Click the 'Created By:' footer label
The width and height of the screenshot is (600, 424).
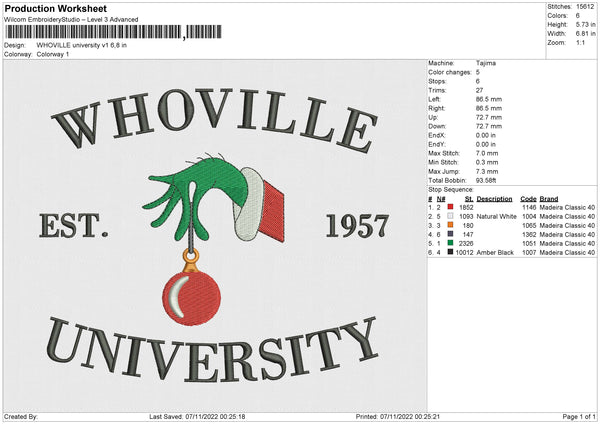(21, 417)
